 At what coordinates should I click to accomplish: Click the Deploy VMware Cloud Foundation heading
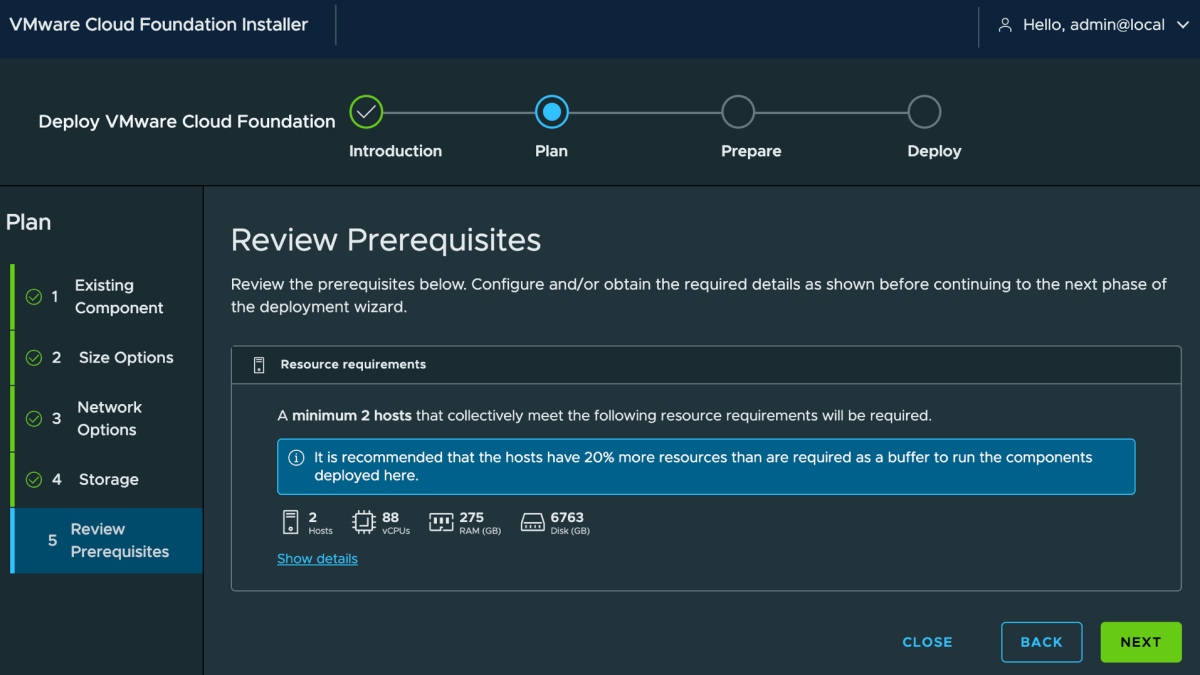coord(187,122)
